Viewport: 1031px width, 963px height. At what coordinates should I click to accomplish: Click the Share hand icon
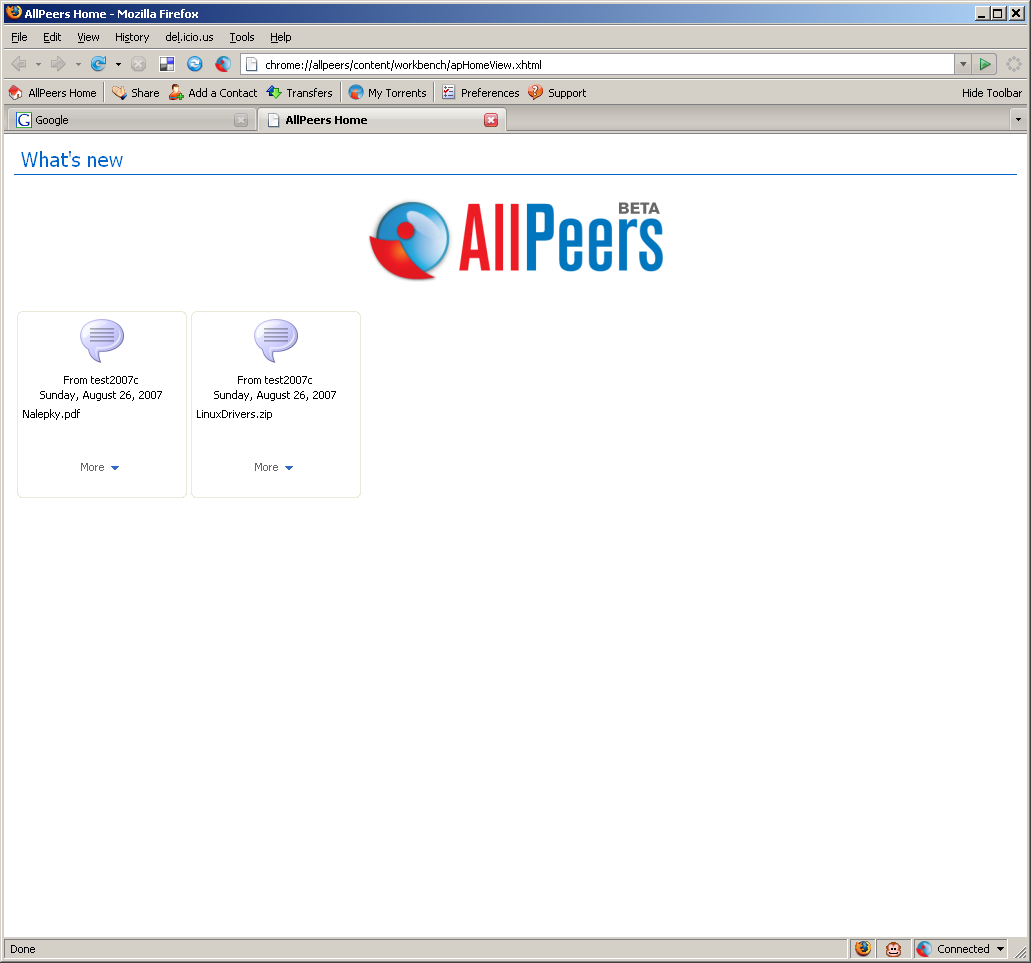119,93
